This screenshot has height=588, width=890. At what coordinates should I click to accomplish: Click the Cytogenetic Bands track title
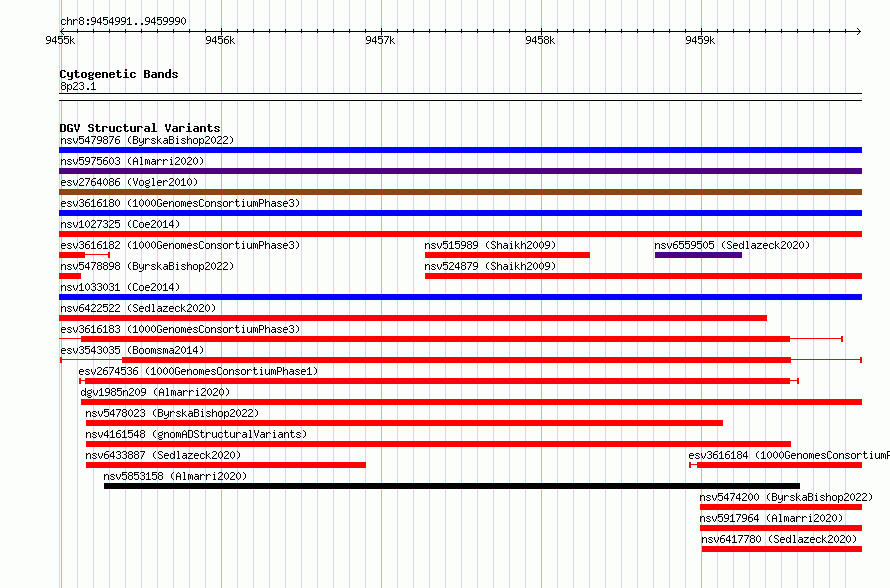(x=119, y=74)
